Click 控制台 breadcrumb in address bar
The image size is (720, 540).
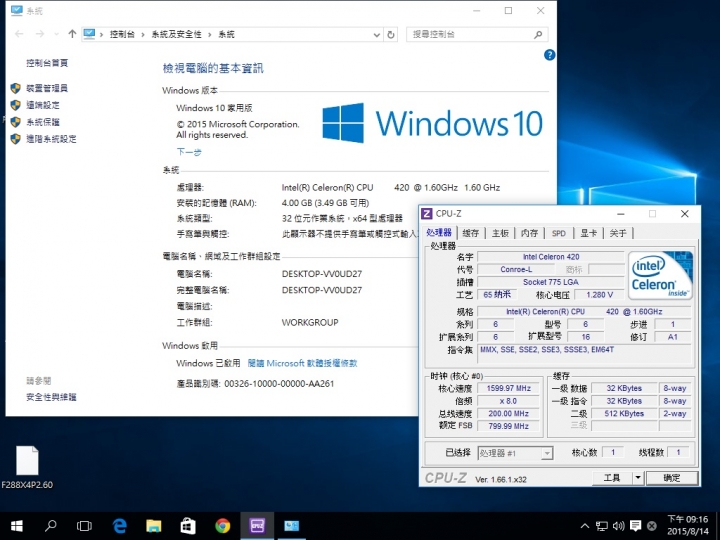tap(122, 34)
